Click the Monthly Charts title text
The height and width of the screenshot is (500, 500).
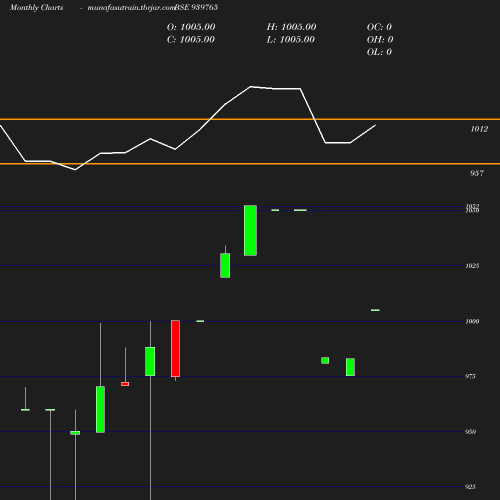coord(37,7)
